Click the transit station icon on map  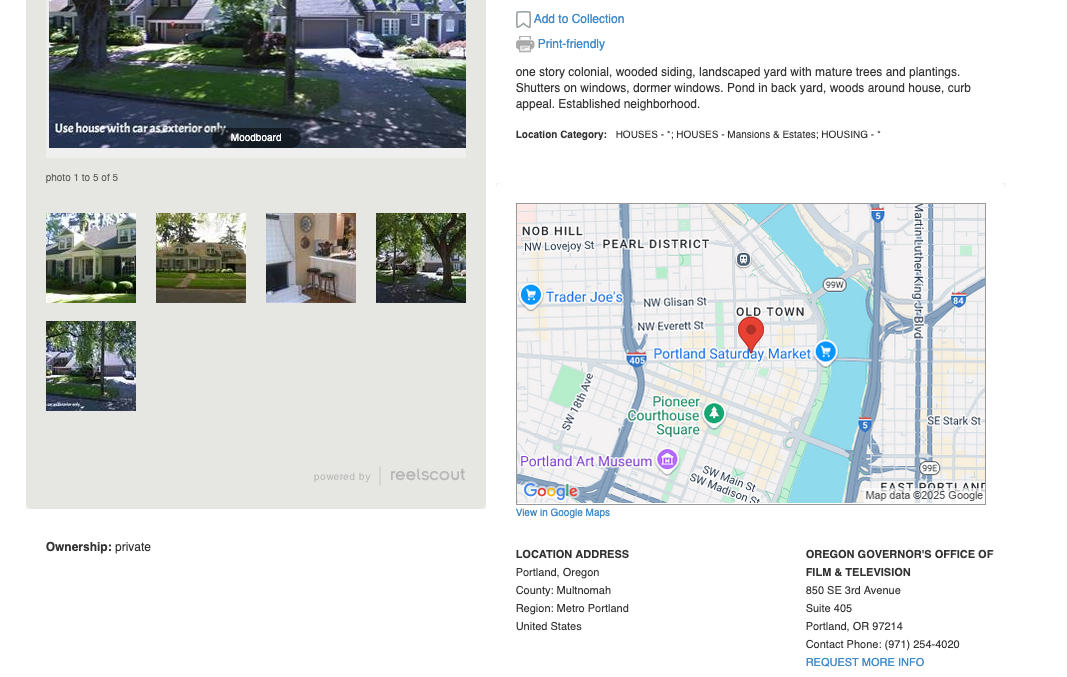pyautogui.click(x=743, y=259)
